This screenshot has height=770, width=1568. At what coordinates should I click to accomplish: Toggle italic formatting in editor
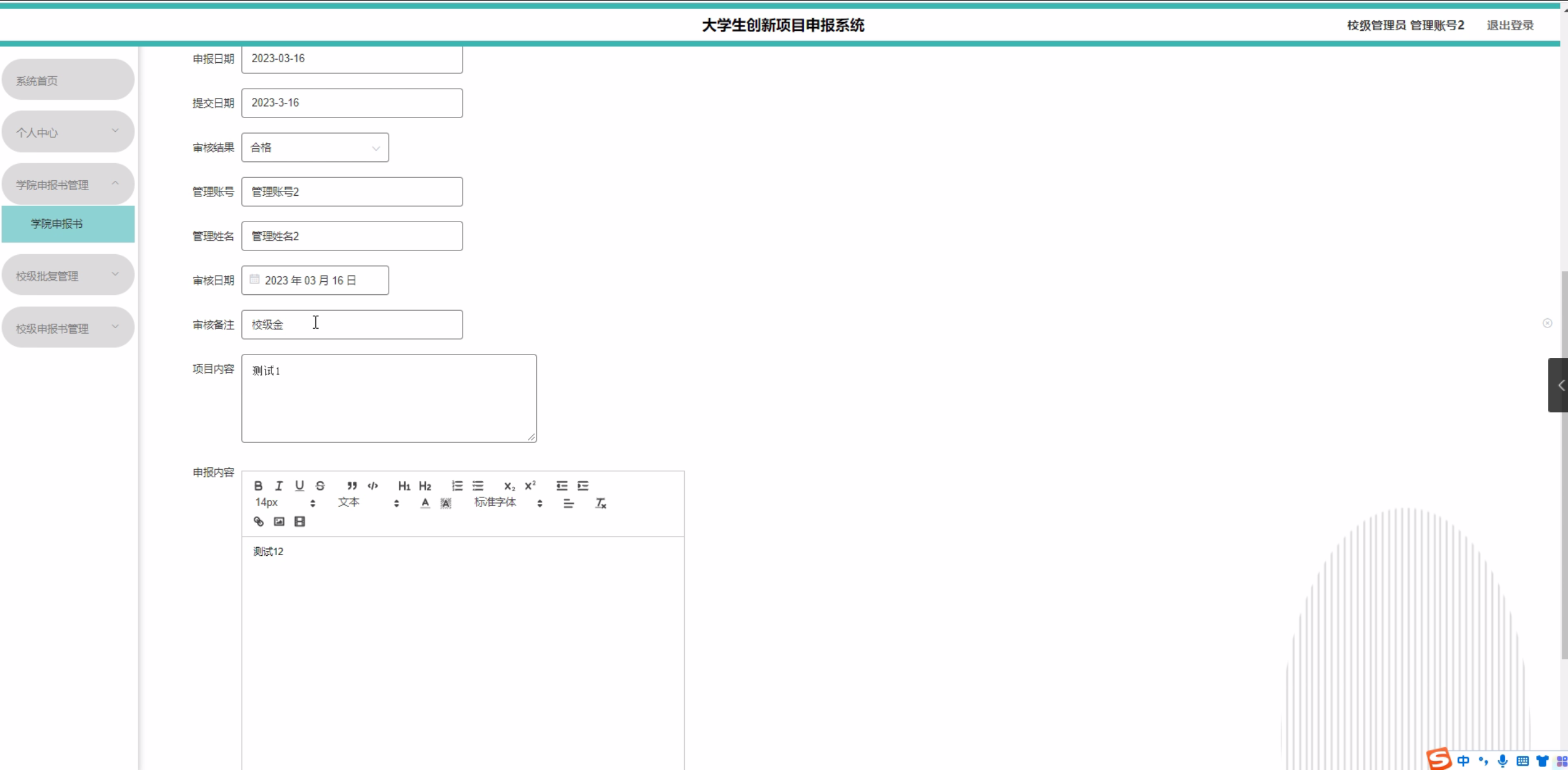coord(279,486)
